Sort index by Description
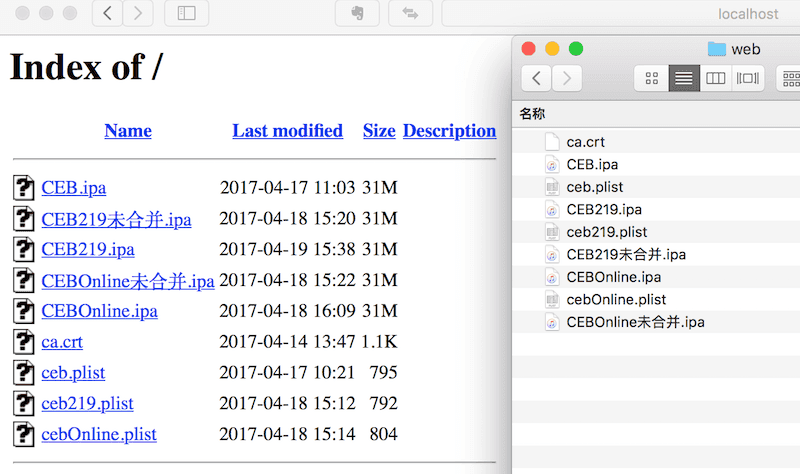The image size is (800, 474). [449, 131]
